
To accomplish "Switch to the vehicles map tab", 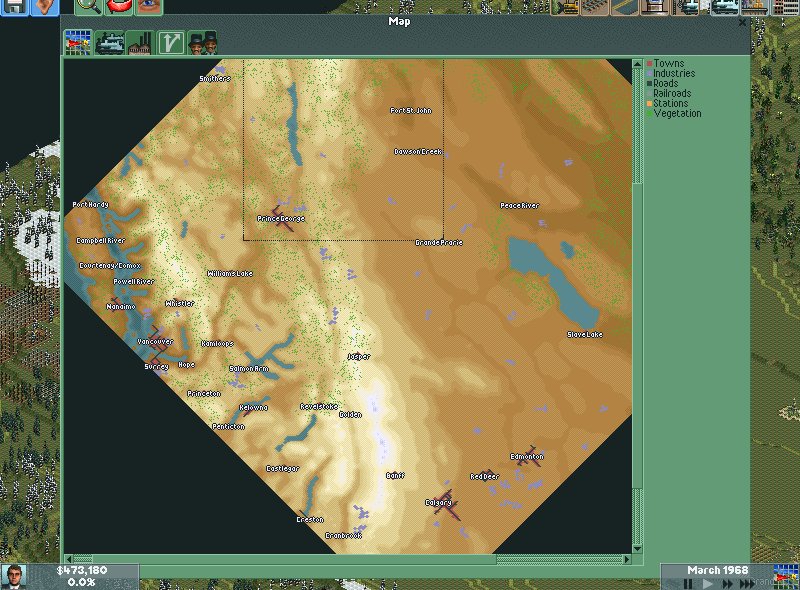I will [109, 42].
